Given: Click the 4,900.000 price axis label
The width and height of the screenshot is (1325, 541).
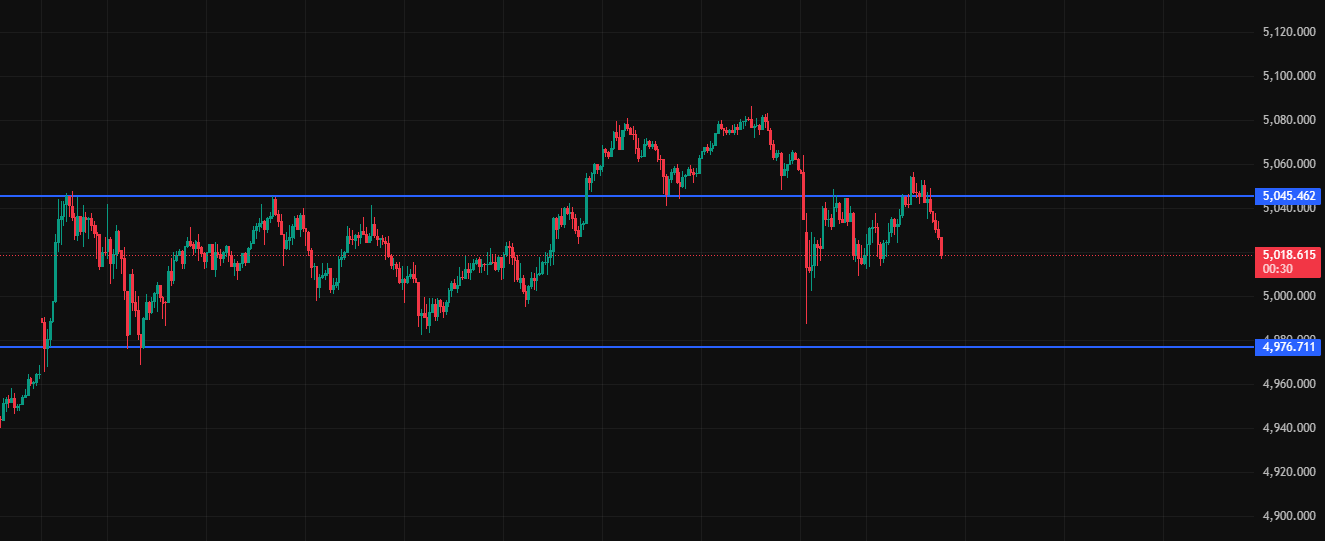Looking at the screenshot, I should (1288, 516).
